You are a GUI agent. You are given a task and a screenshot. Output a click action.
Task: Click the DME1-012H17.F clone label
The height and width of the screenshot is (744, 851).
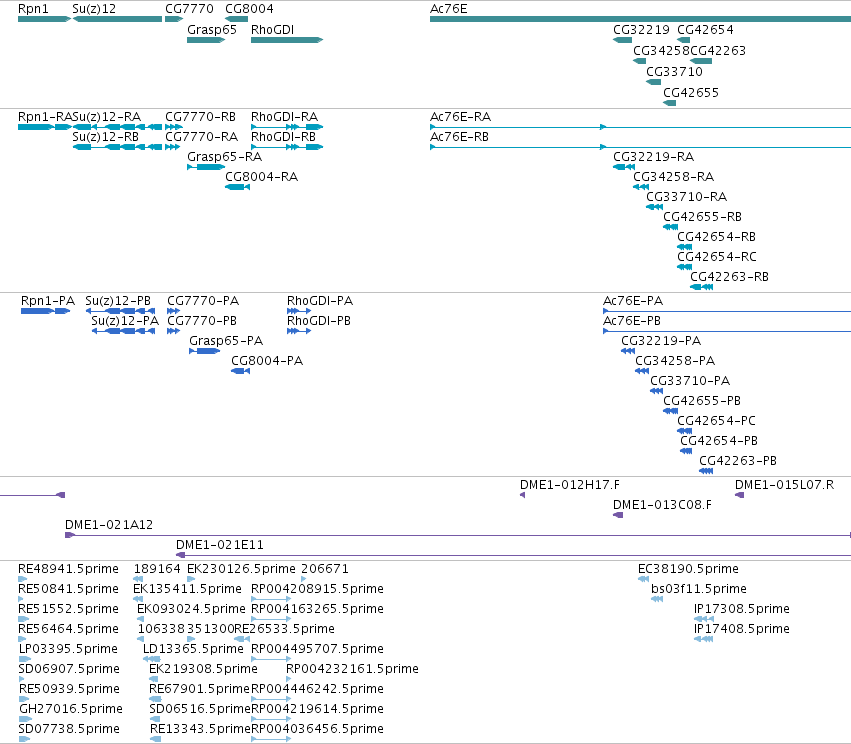pyautogui.click(x=570, y=485)
